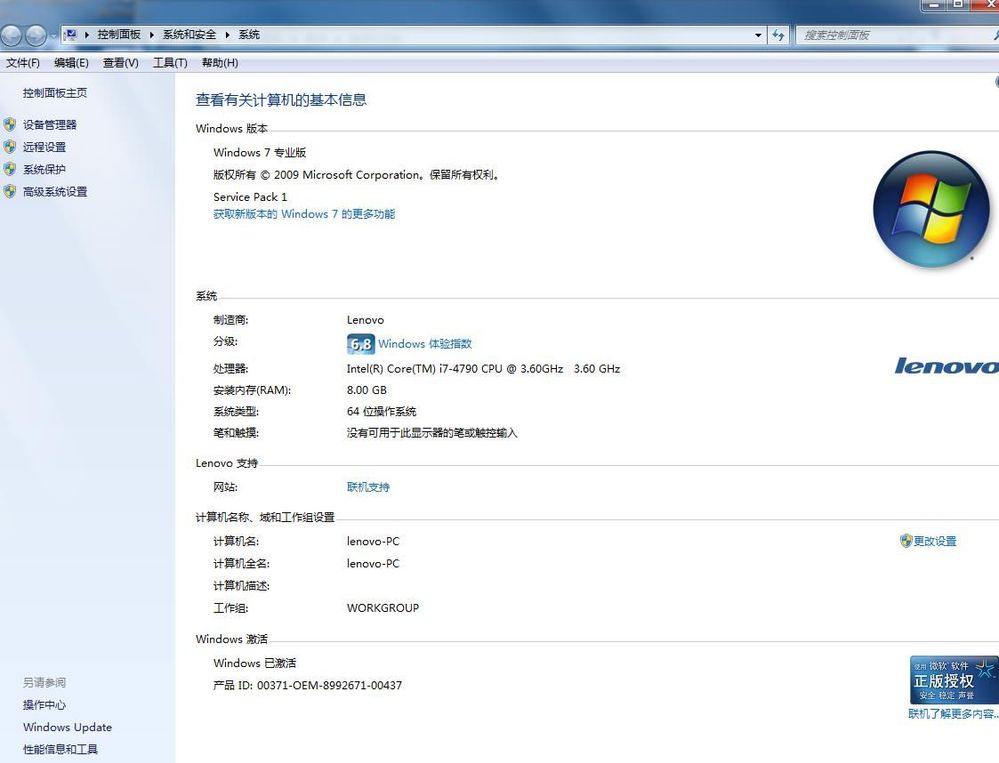Open the address bar history dropdown arrow

point(758,35)
